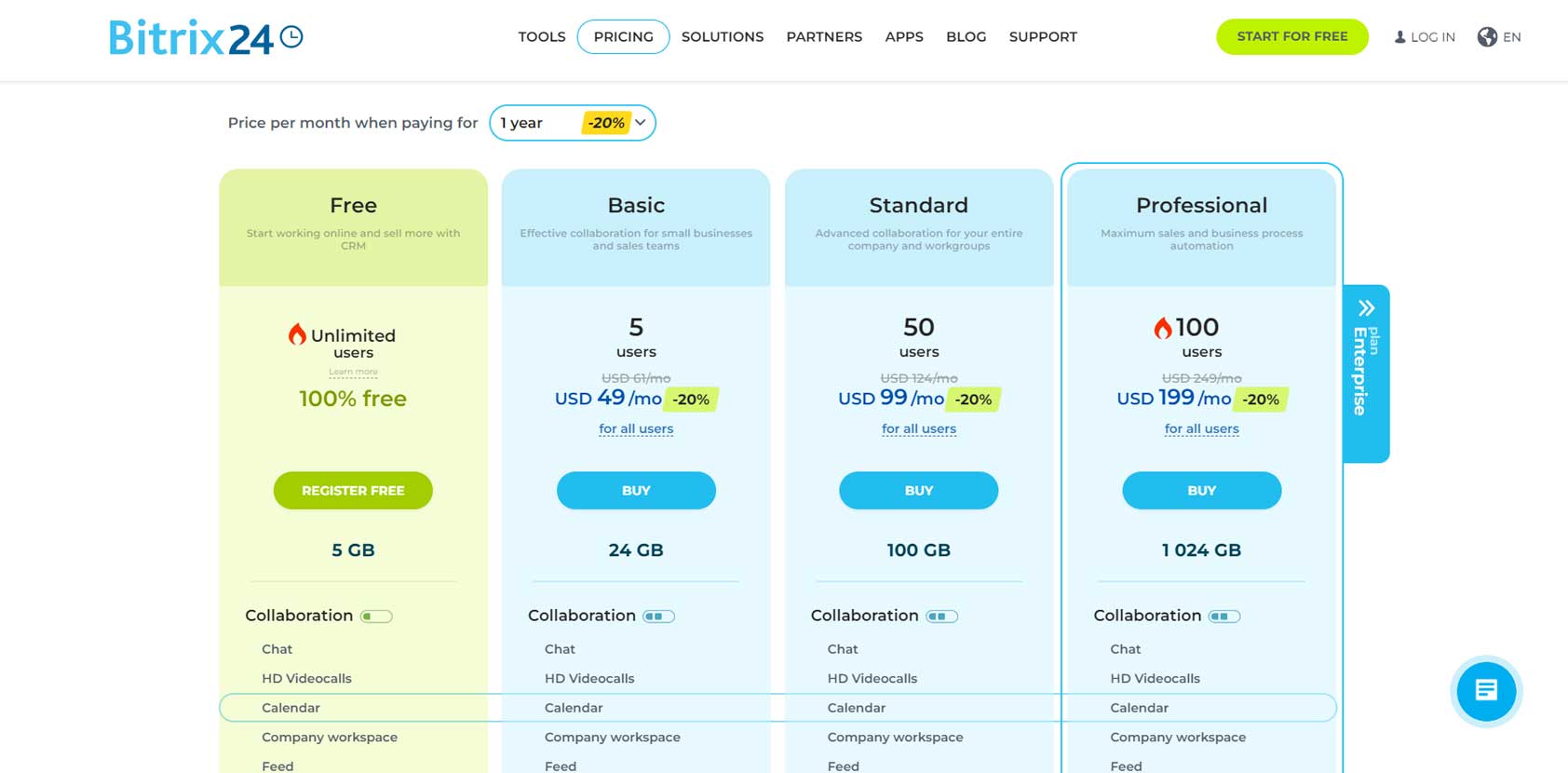Image resolution: width=1568 pixels, height=773 pixels.
Task: Click the 100 GB storage value
Action: pos(919,550)
